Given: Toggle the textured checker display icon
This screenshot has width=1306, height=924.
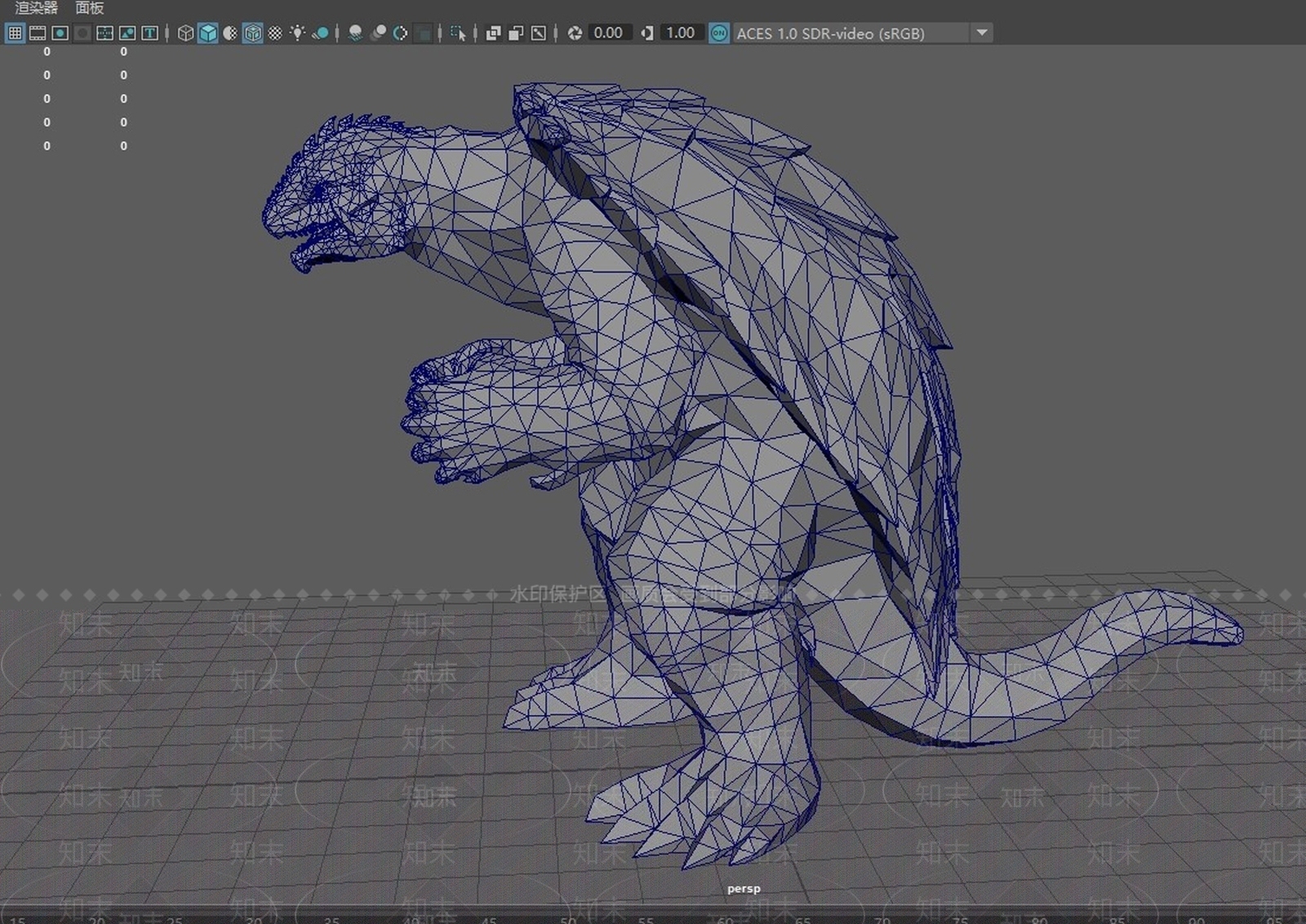Looking at the screenshot, I should pyautogui.click(x=275, y=33).
